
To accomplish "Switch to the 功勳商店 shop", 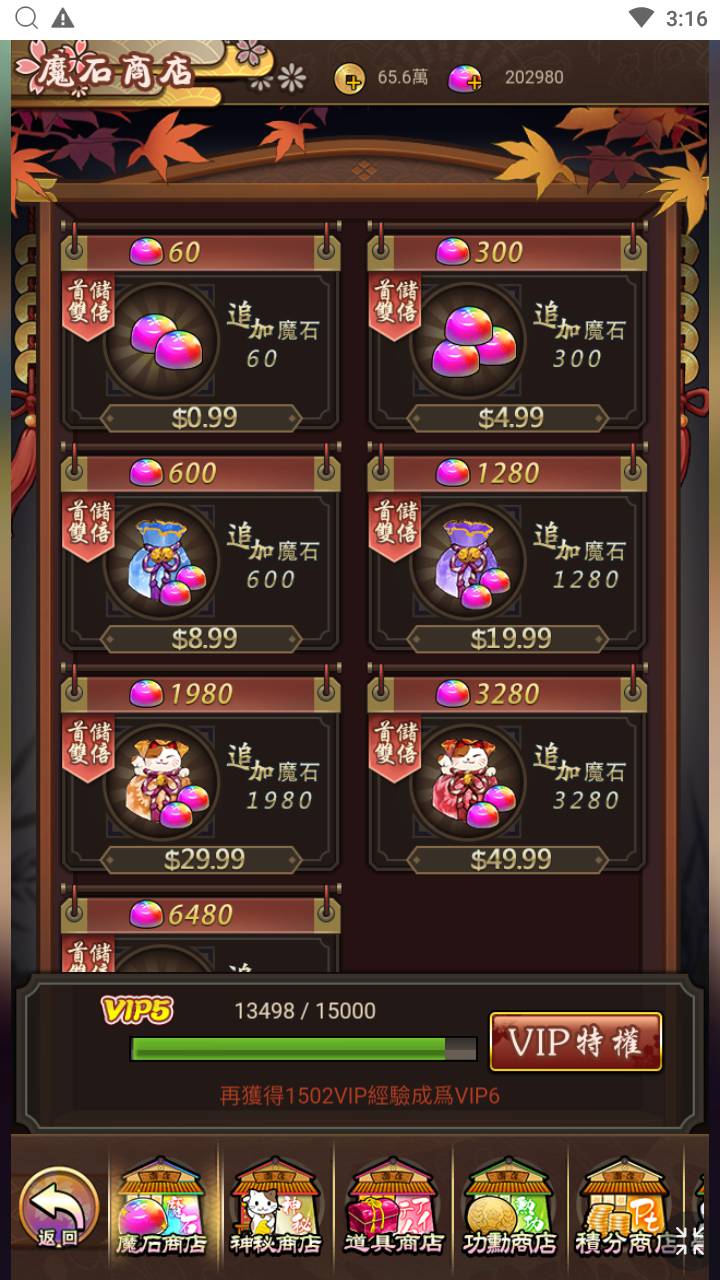I will 509,1207.
